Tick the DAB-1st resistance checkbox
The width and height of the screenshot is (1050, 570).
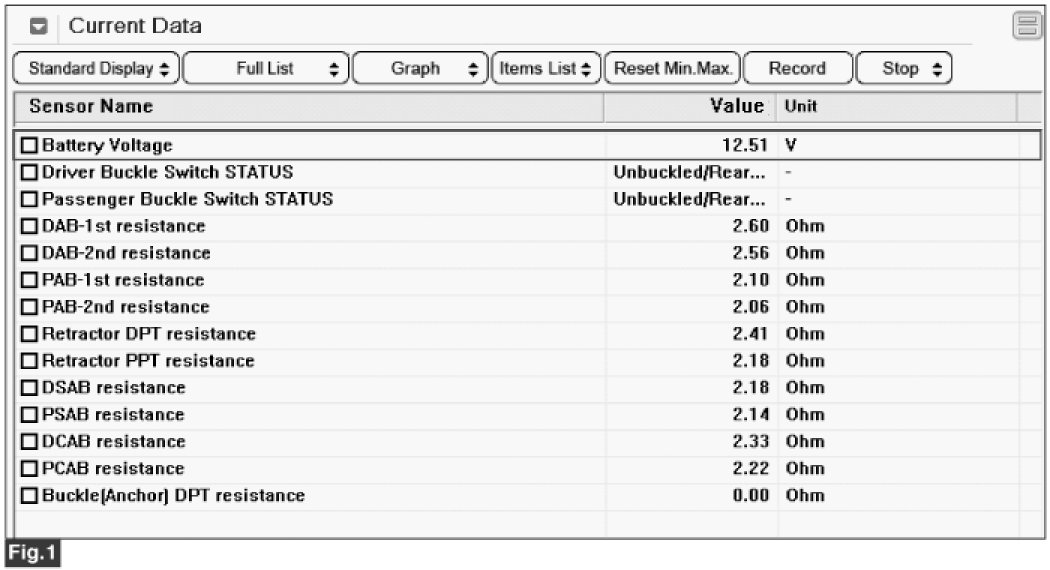(x=29, y=227)
